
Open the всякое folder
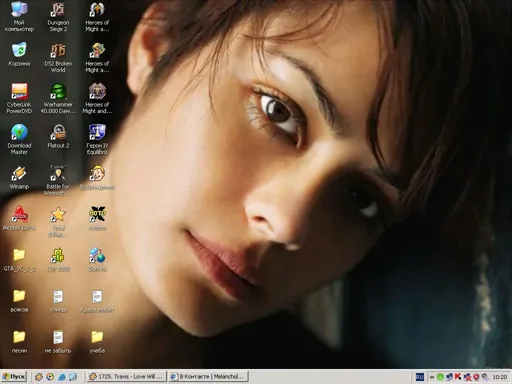(19, 301)
